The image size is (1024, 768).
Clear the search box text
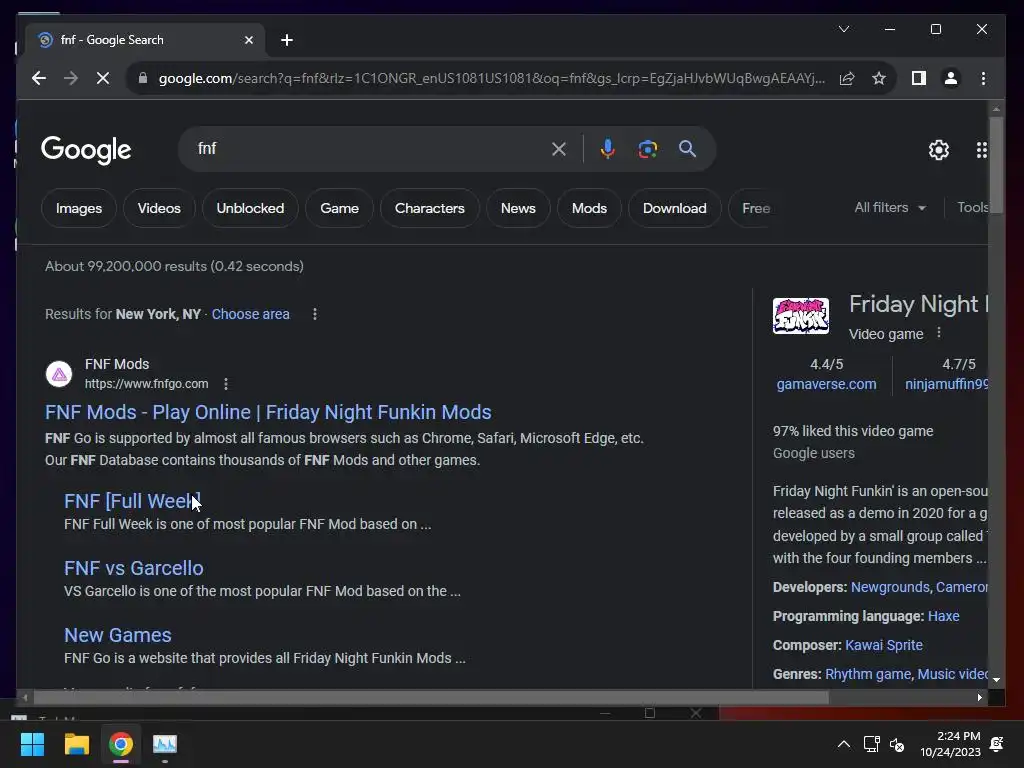click(x=559, y=149)
